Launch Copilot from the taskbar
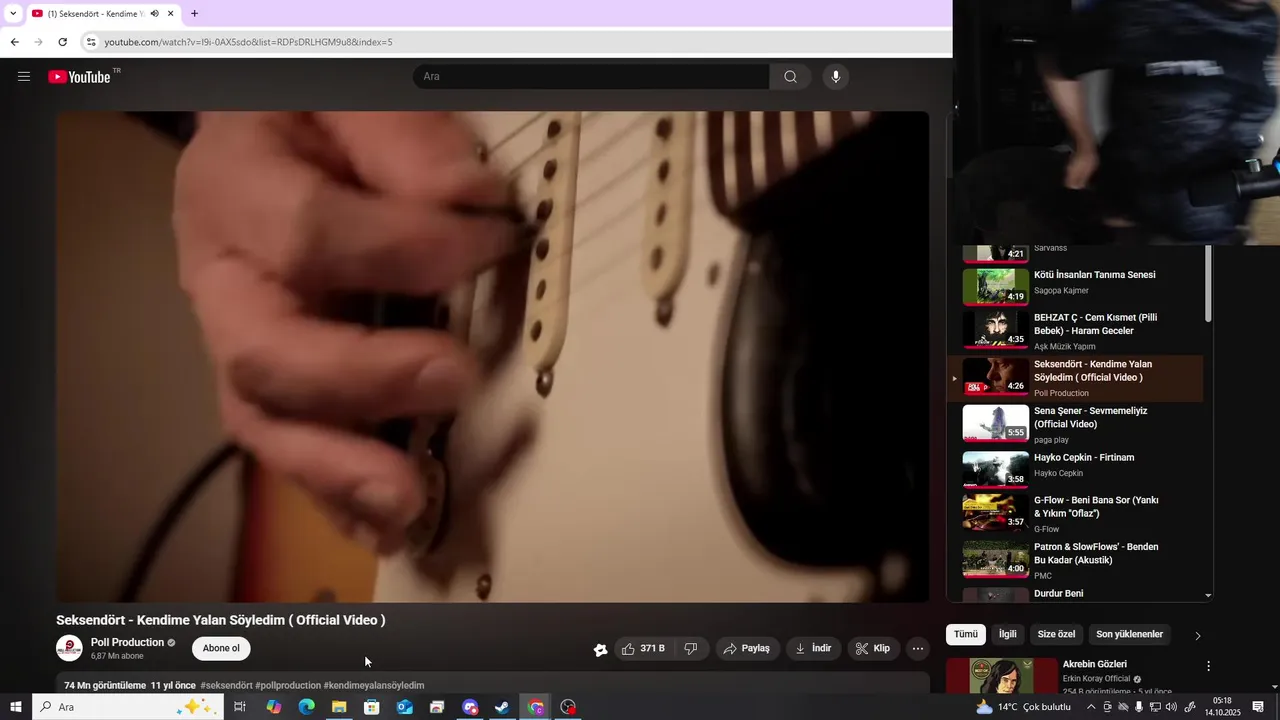This screenshot has height=720, width=1280. [273, 707]
